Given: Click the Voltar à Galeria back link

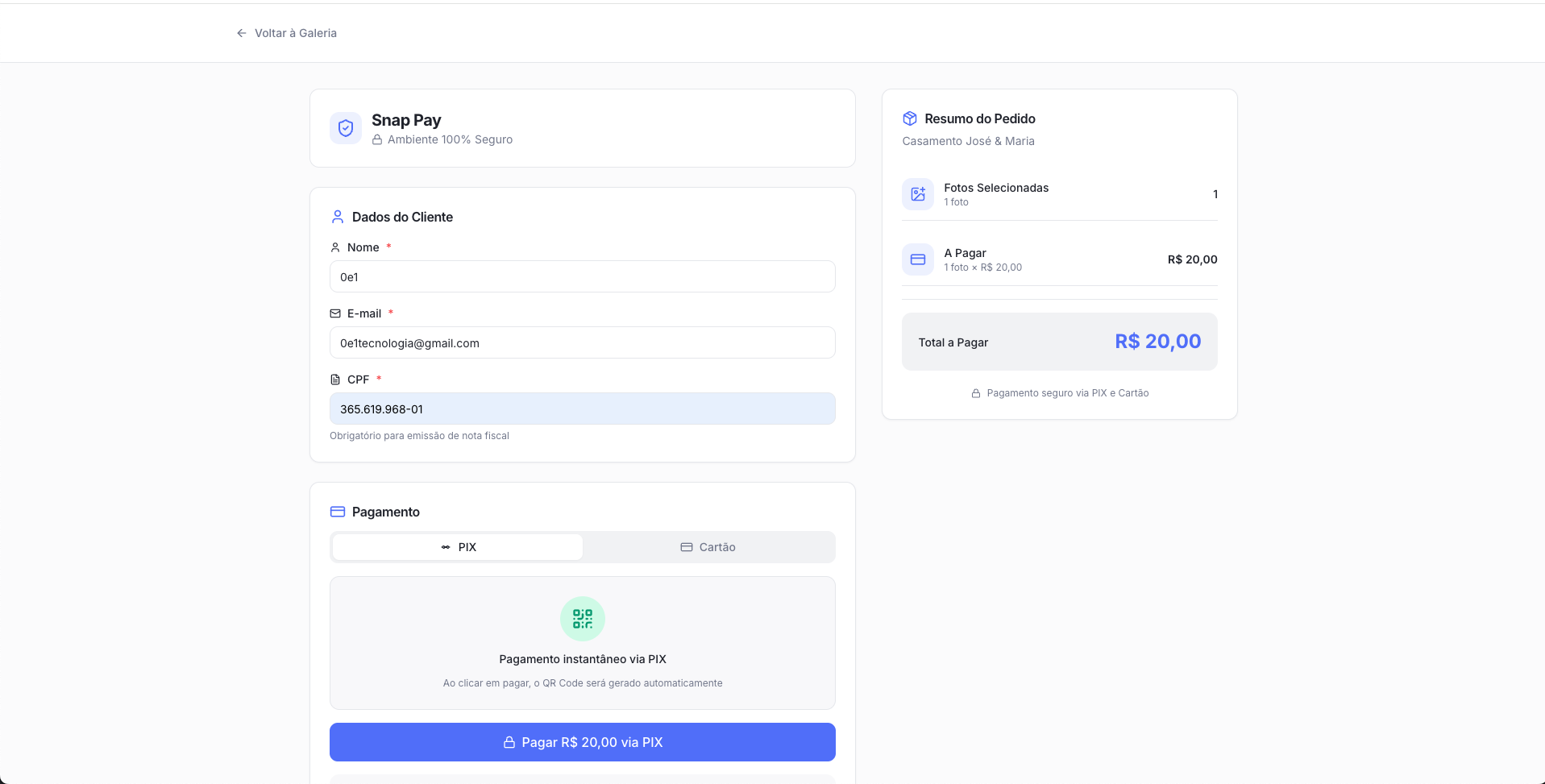Looking at the screenshot, I should click(x=286, y=33).
